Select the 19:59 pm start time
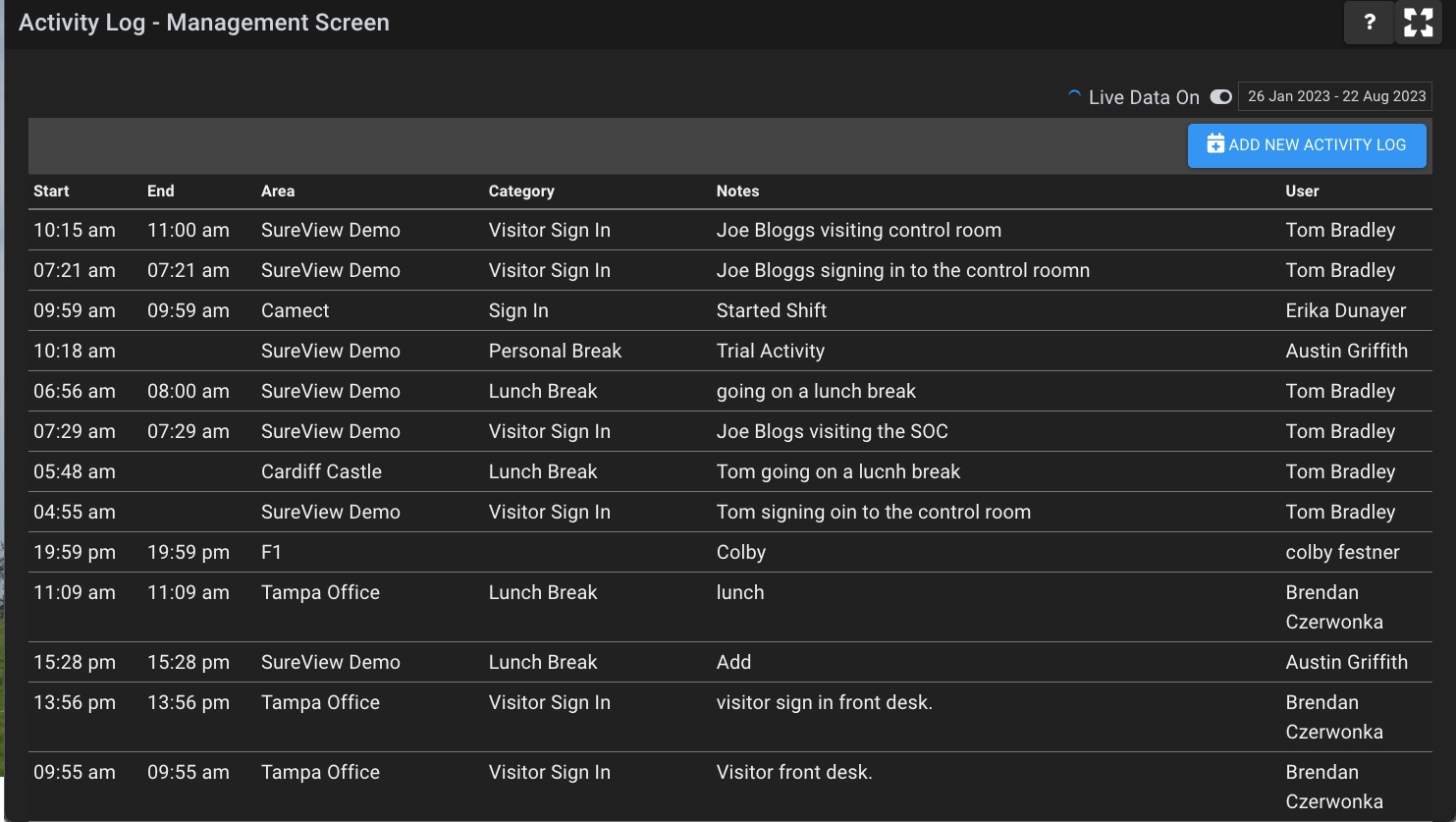The width and height of the screenshot is (1456, 822). 75,552
